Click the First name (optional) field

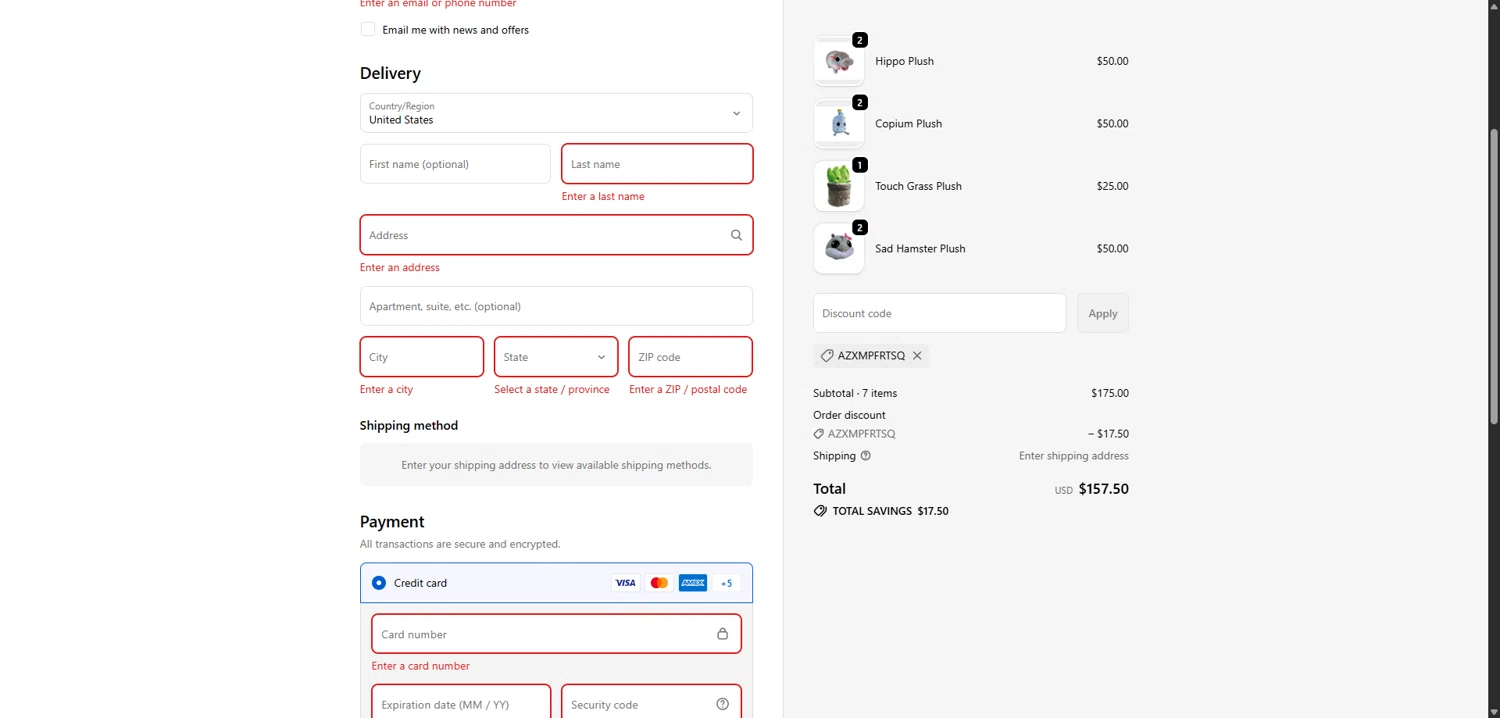(455, 164)
